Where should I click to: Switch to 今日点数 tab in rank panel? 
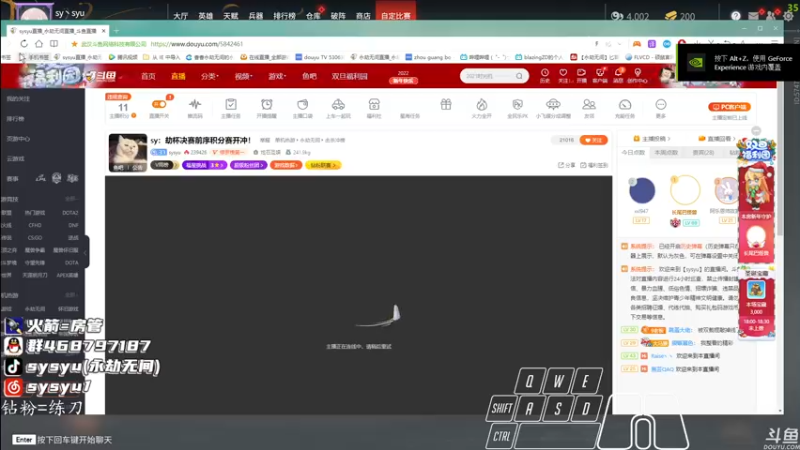tap(633, 153)
